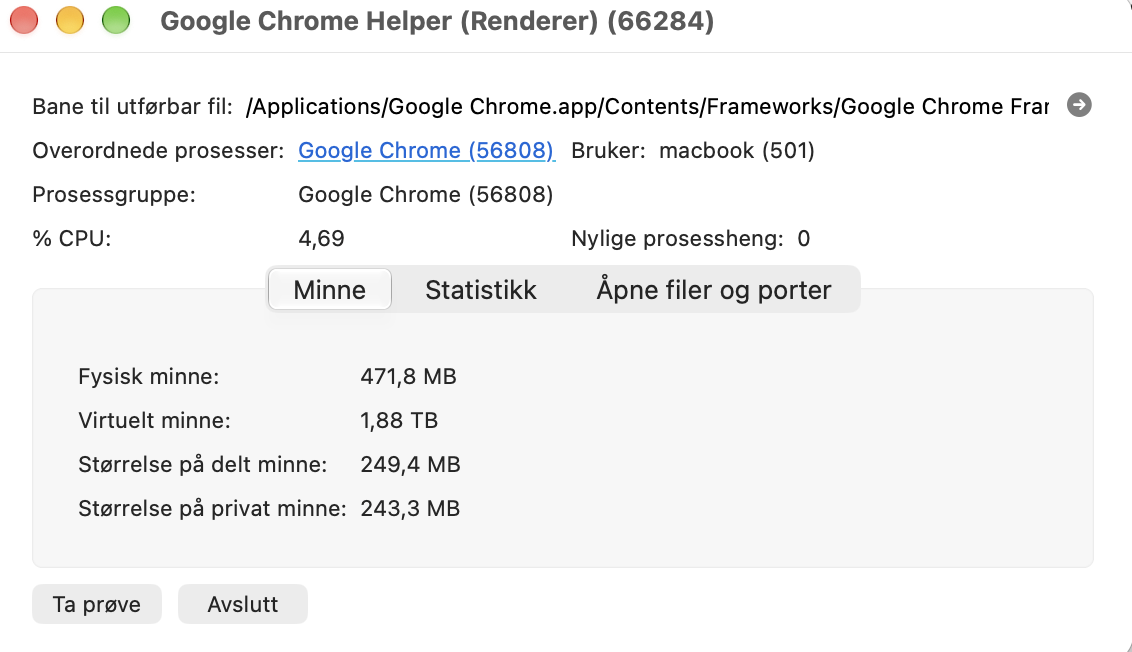1132x652 pixels.
Task: Select the Nylige prosessheng value 0
Action: (x=804, y=238)
